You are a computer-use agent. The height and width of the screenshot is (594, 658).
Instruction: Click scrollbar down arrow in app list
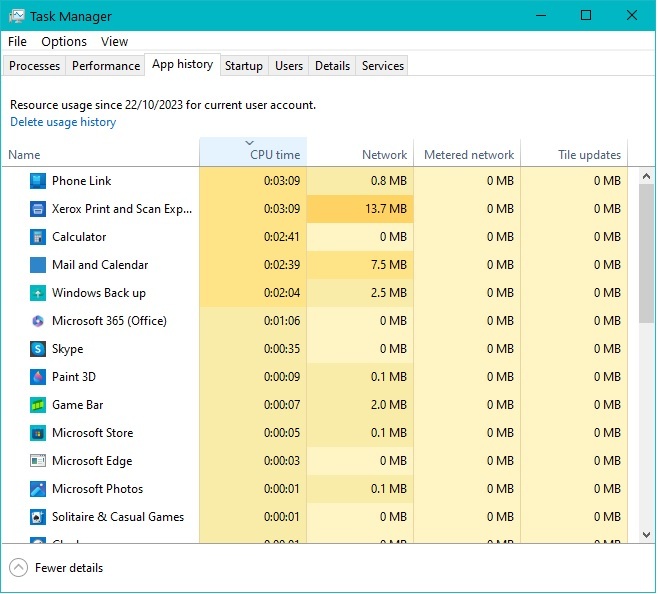coord(646,535)
